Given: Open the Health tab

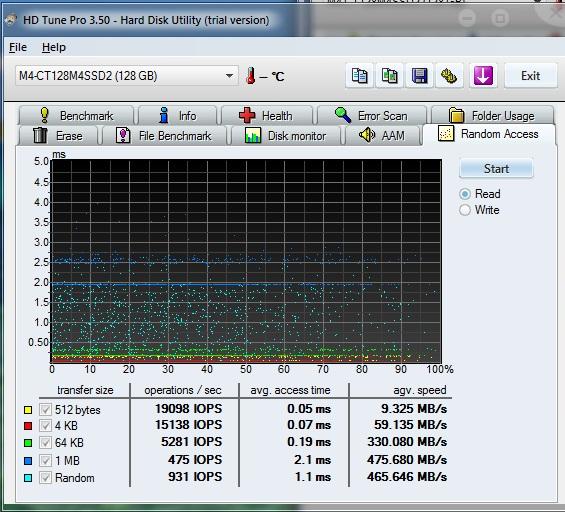Looking at the screenshot, I should pyautogui.click(x=267, y=116).
